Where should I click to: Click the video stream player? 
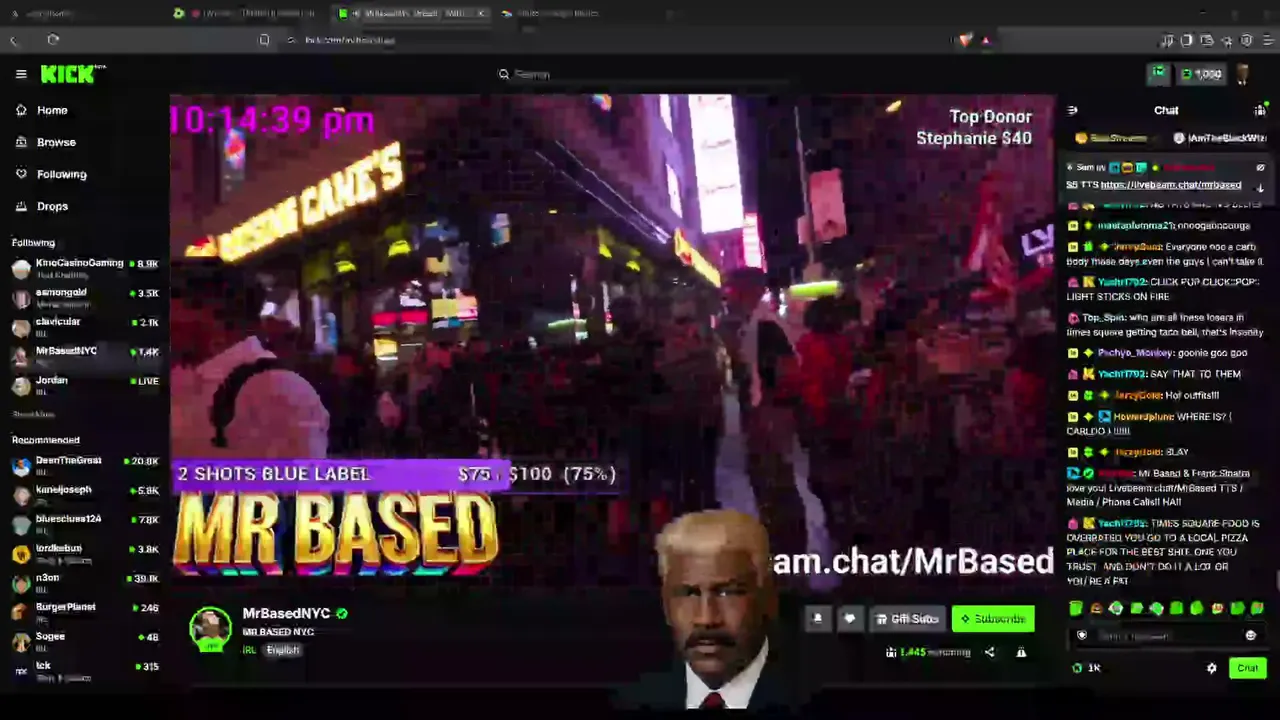pyautogui.click(x=612, y=340)
